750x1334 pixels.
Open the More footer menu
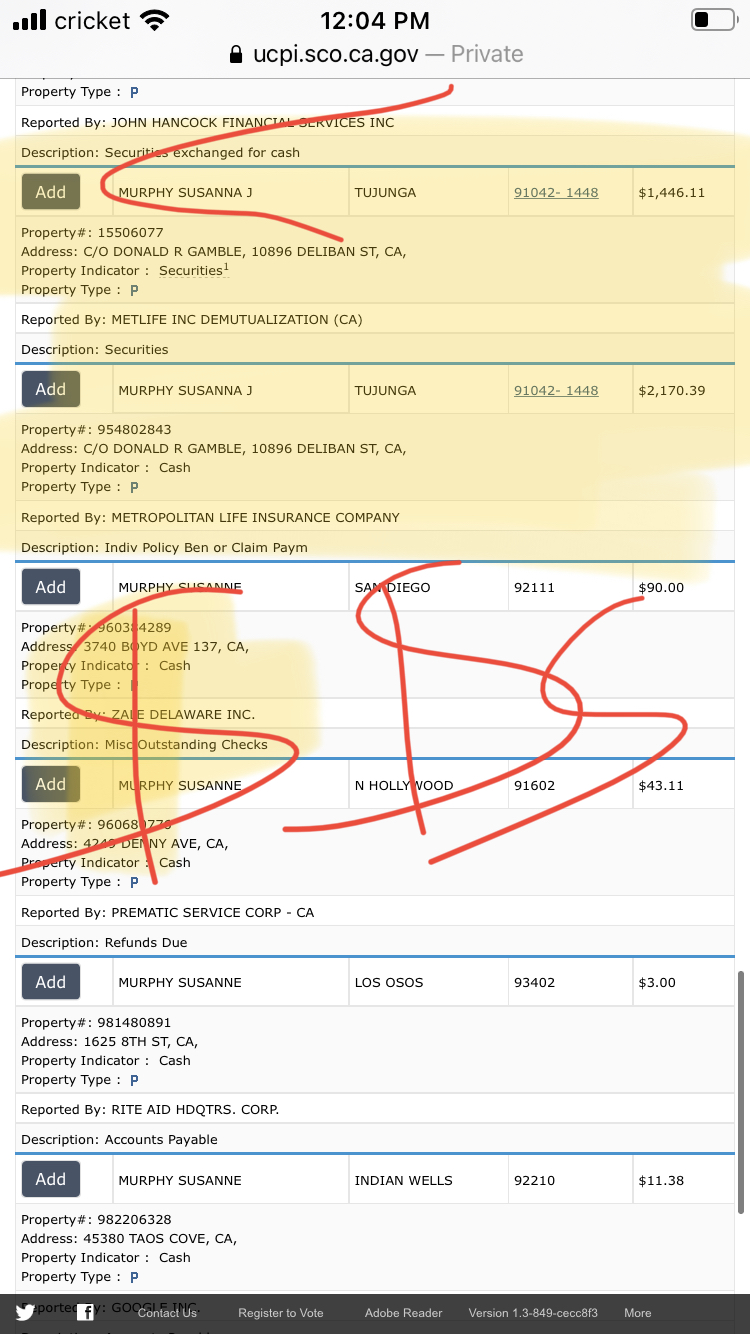638,1313
